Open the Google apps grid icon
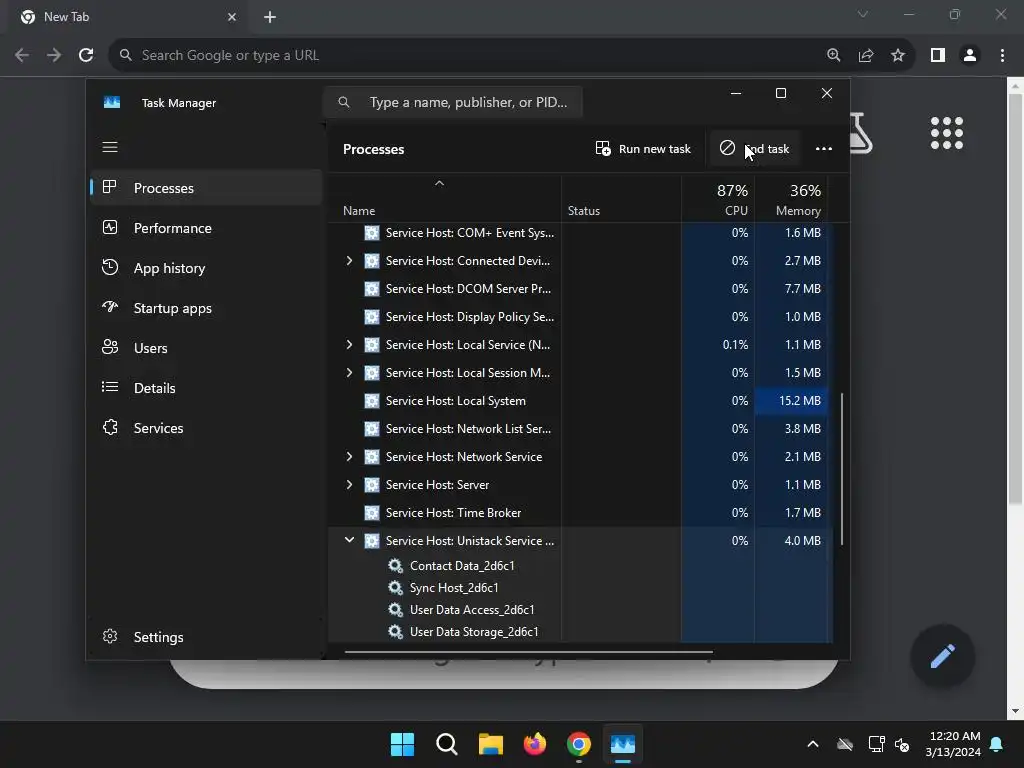Image resolution: width=1024 pixels, height=768 pixels. click(946, 133)
